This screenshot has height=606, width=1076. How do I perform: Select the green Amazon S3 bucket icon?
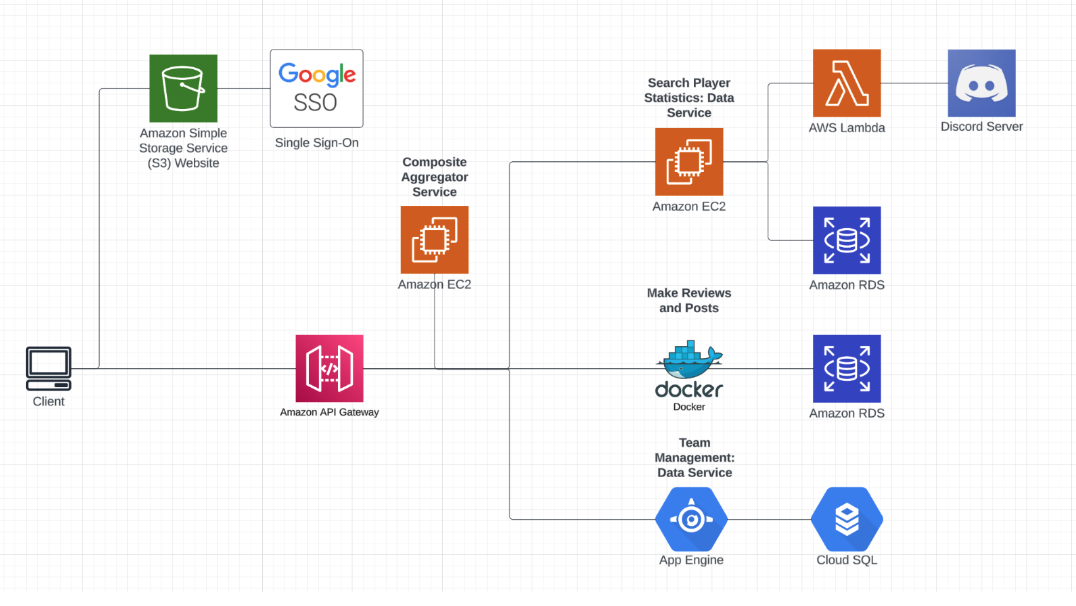point(183,89)
